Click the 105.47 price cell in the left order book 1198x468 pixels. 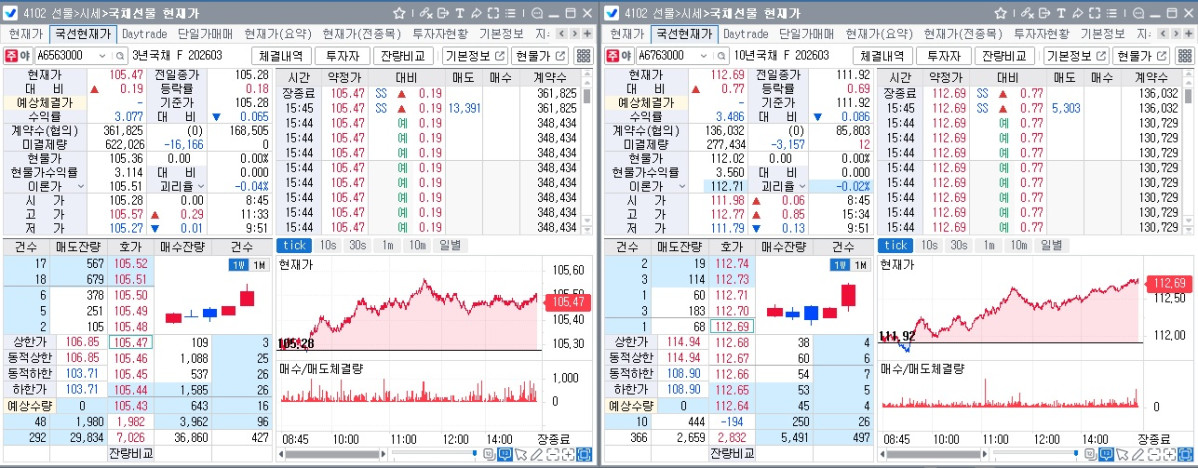click(x=131, y=342)
